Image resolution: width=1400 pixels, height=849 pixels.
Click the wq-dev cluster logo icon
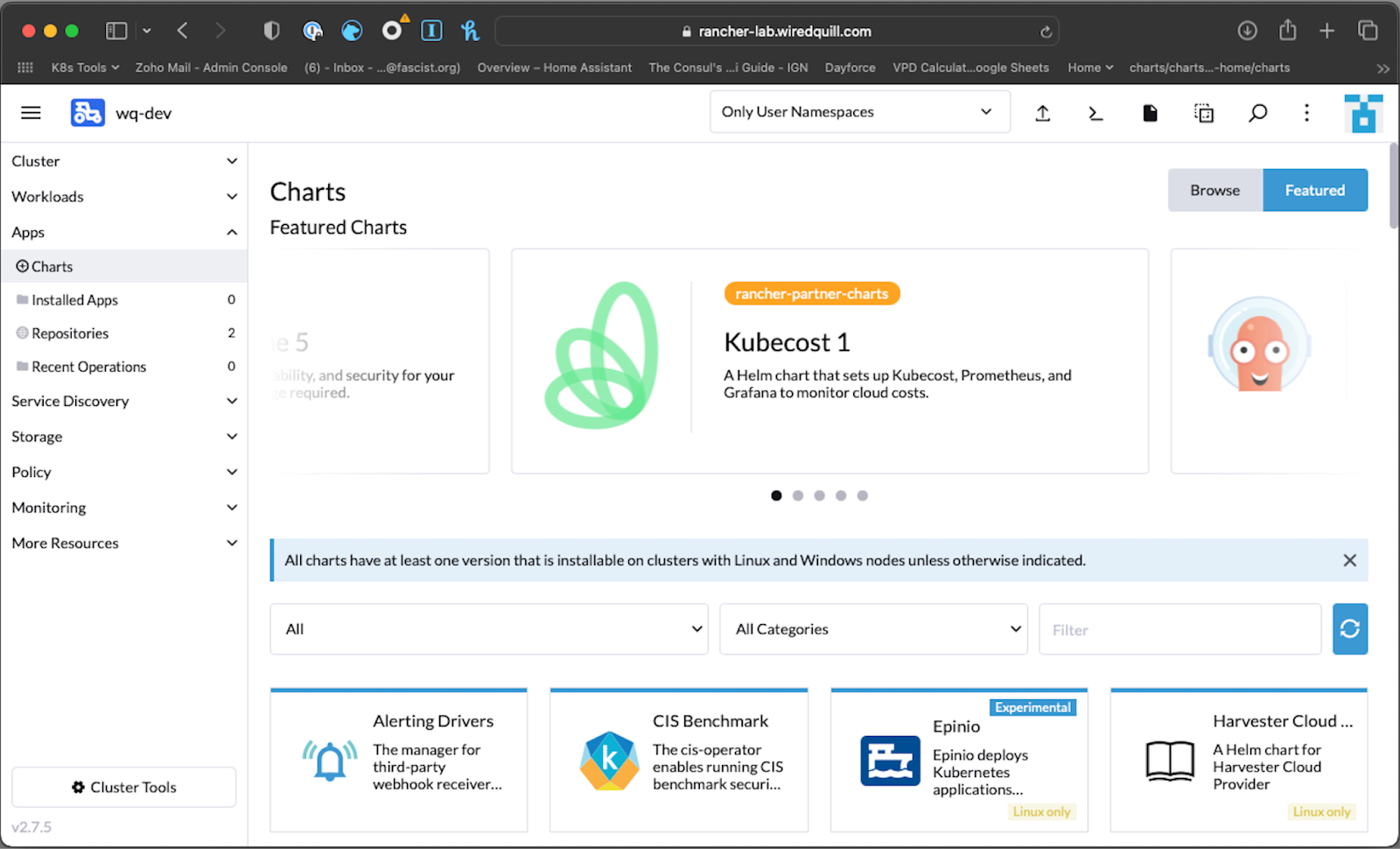pyautogui.click(x=87, y=113)
